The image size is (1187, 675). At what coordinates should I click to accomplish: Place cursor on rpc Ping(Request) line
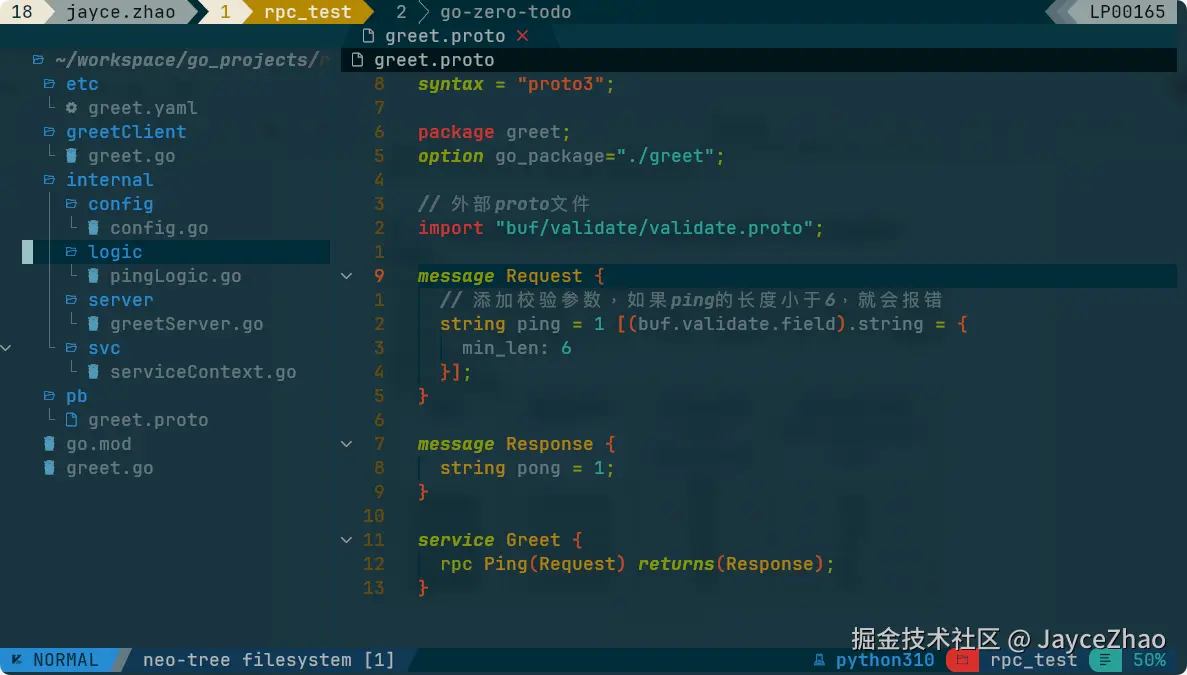(637, 565)
